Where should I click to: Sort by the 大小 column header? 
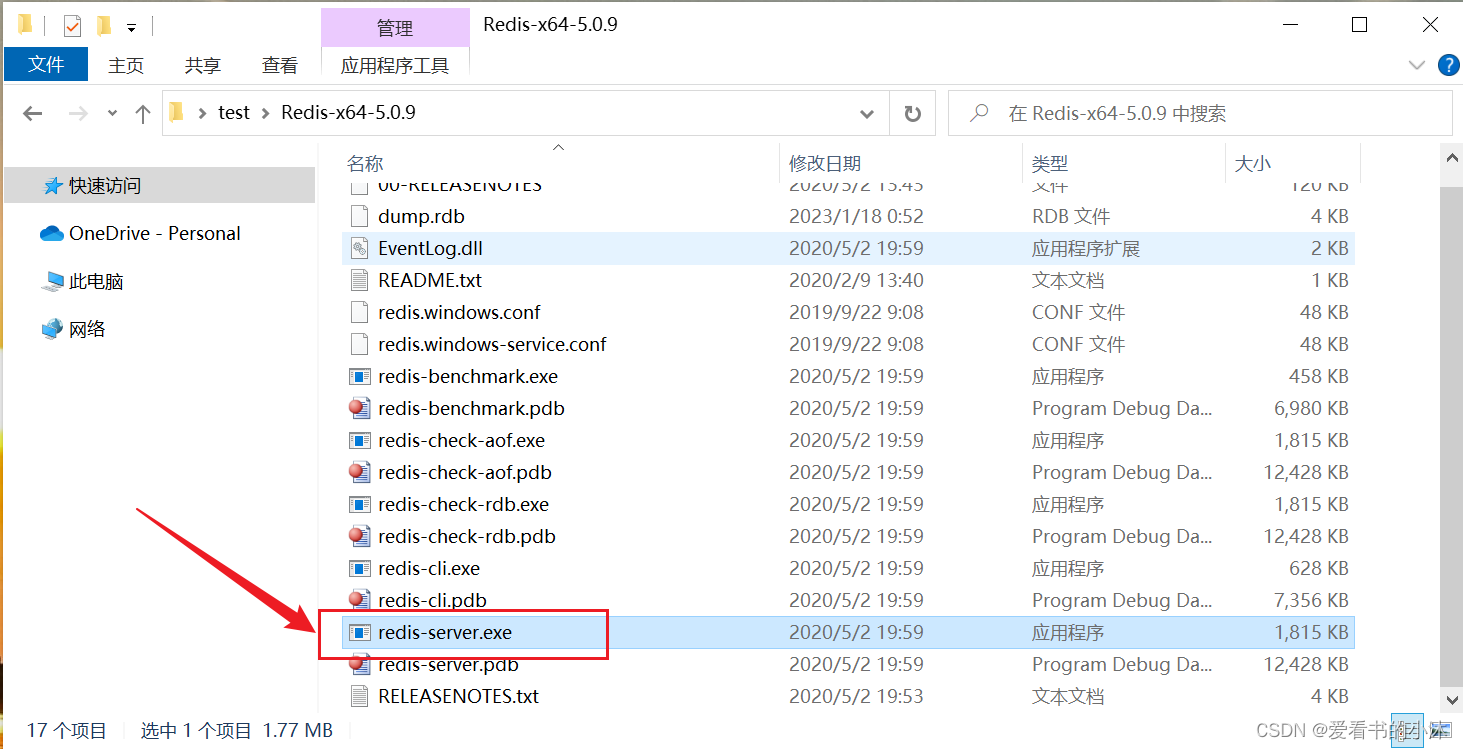[x=1252, y=163]
